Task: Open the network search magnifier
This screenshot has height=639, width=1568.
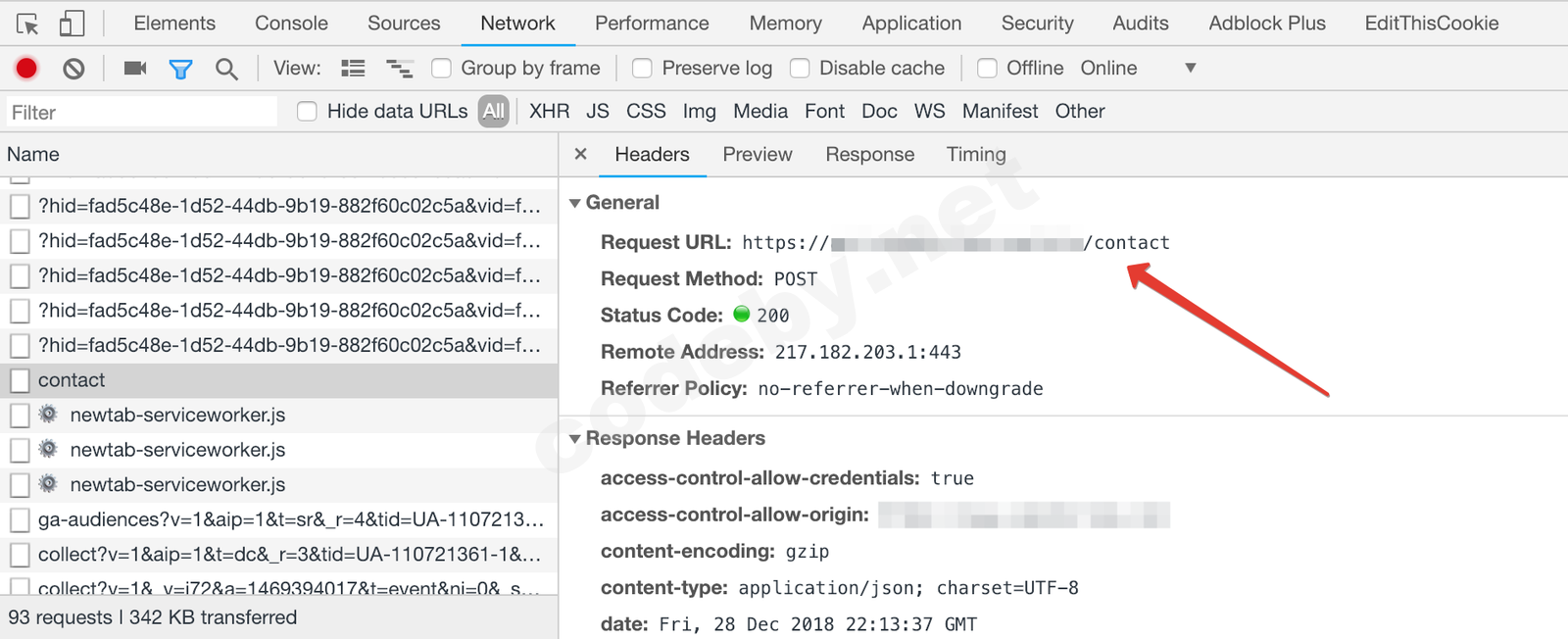Action: point(226,69)
